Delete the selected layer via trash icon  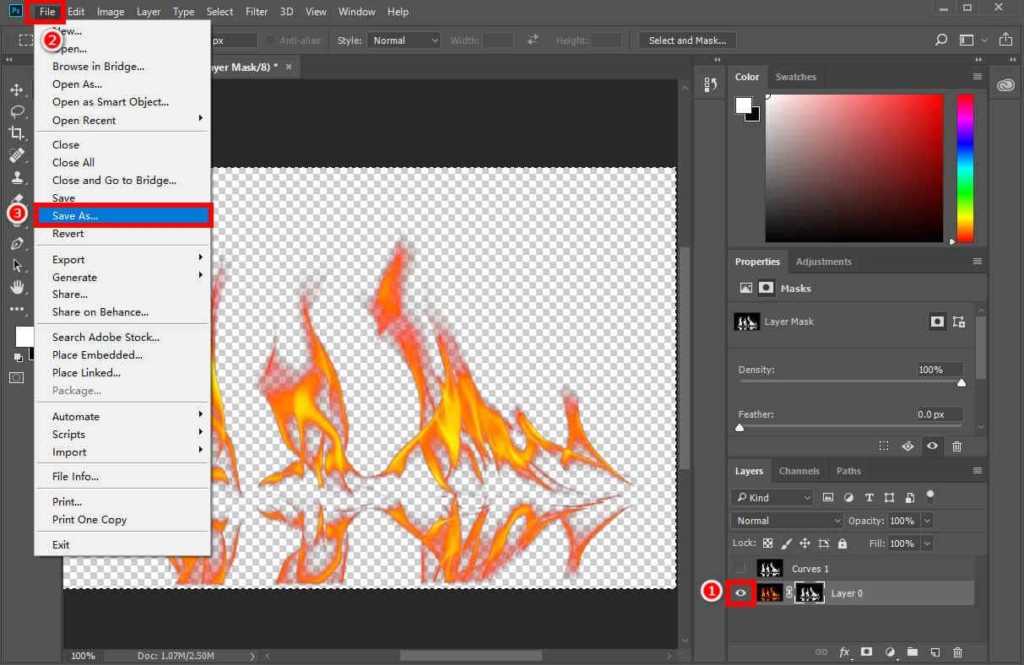(957, 651)
